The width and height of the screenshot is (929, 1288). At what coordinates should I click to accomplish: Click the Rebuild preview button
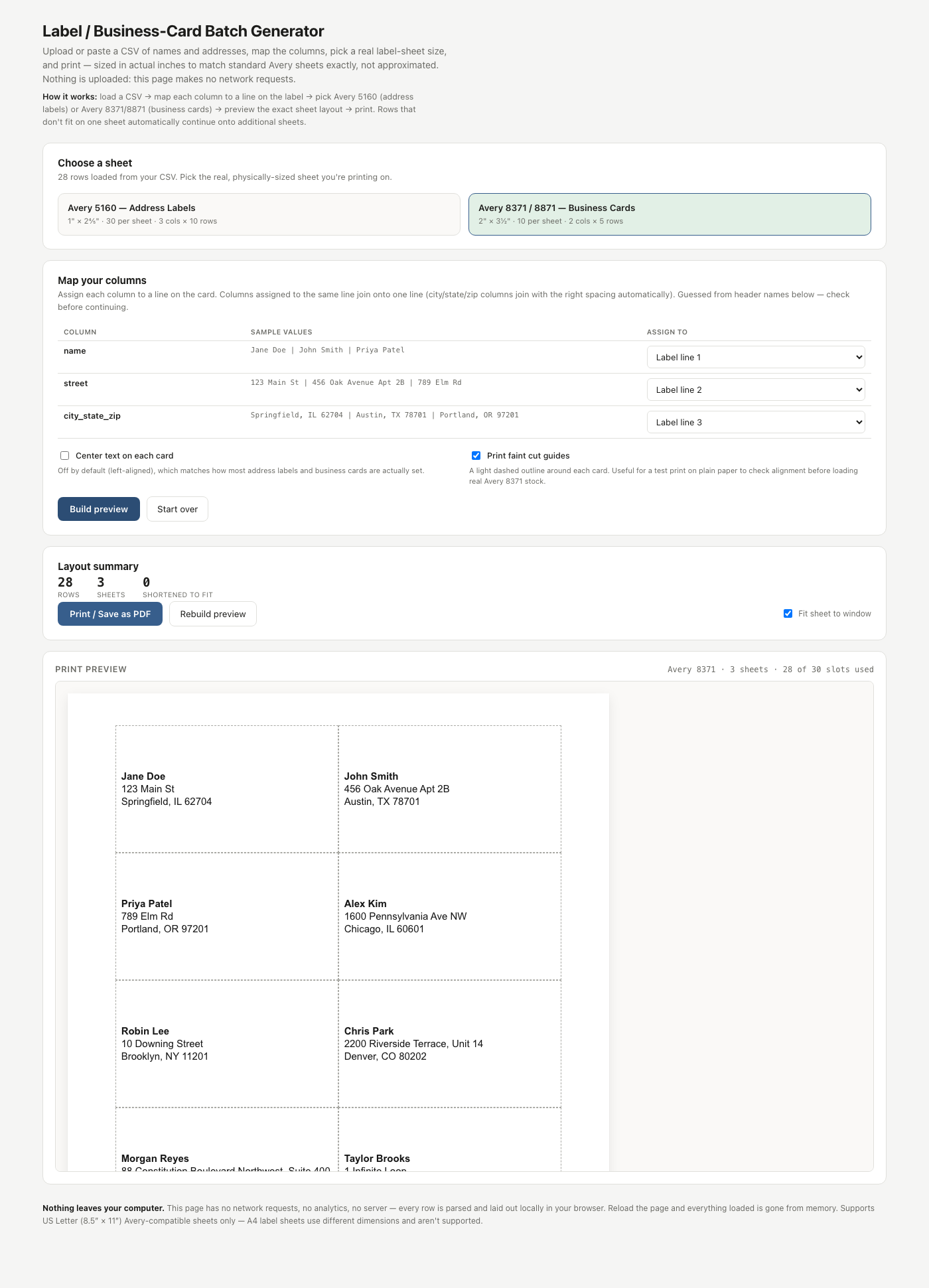pos(213,614)
